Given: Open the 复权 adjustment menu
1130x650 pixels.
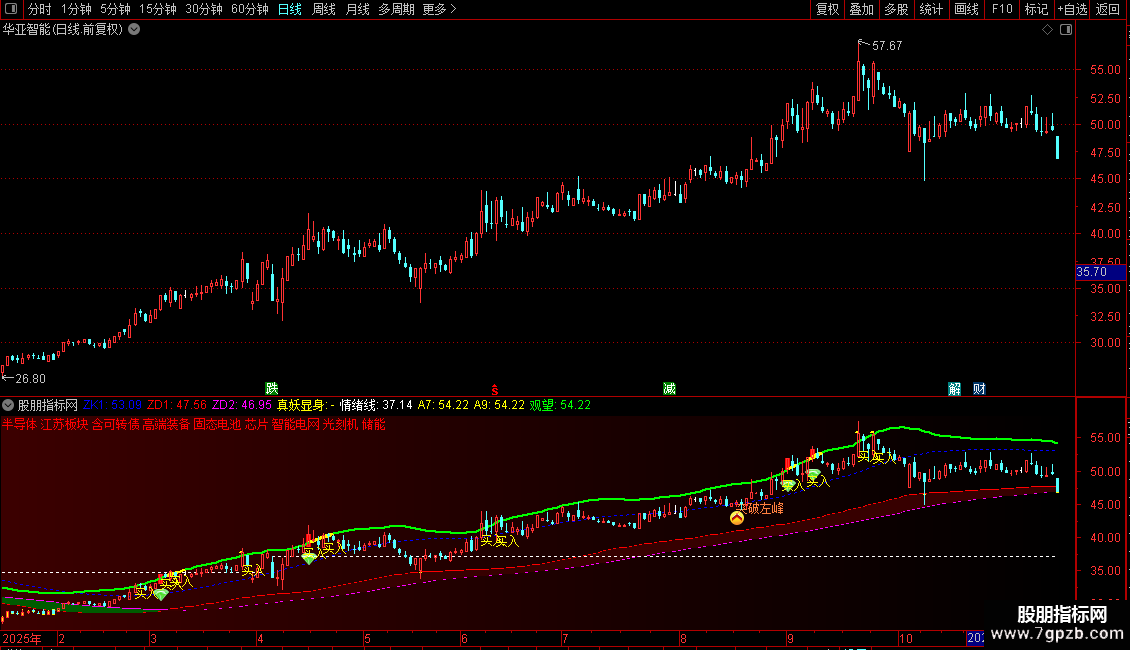Looking at the screenshot, I should coord(827,9).
